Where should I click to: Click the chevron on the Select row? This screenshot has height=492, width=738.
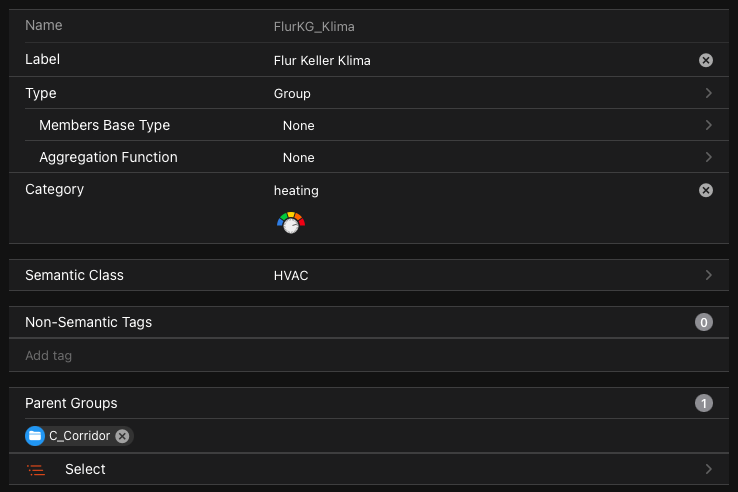[708, 469]
